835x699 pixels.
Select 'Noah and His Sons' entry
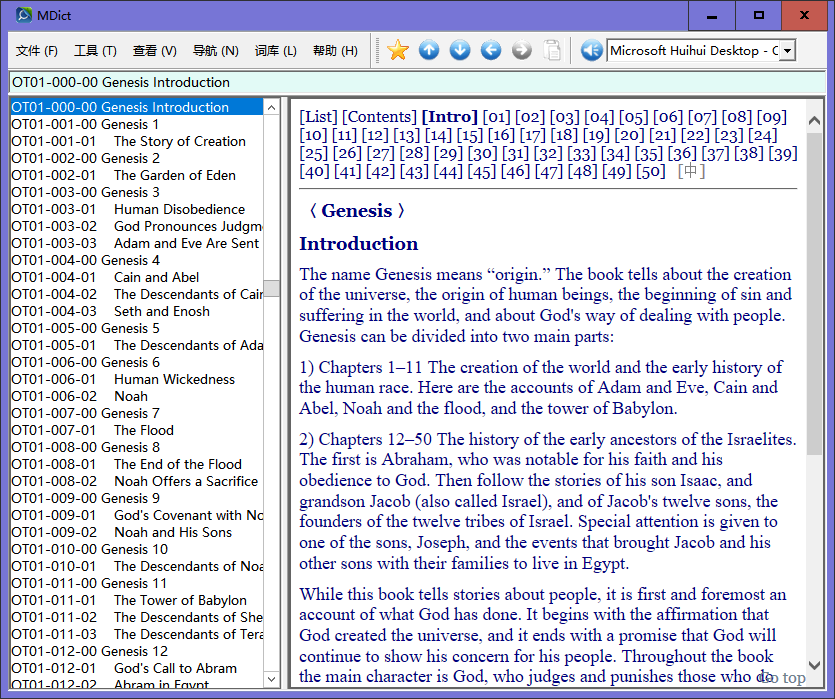click(137, 532)
